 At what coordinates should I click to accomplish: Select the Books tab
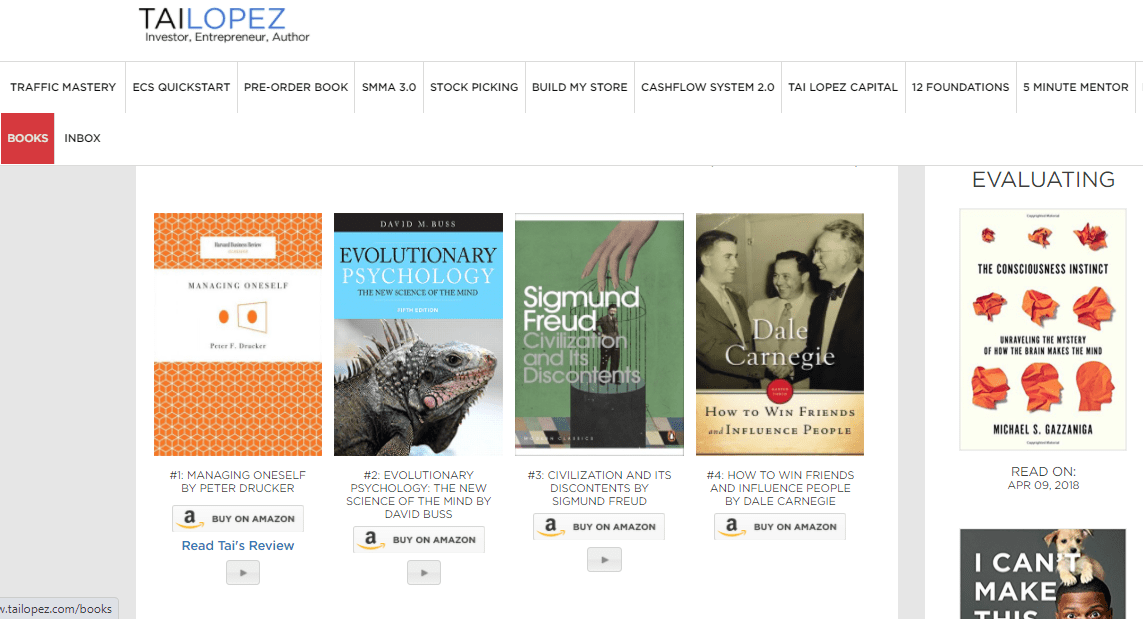28,138
